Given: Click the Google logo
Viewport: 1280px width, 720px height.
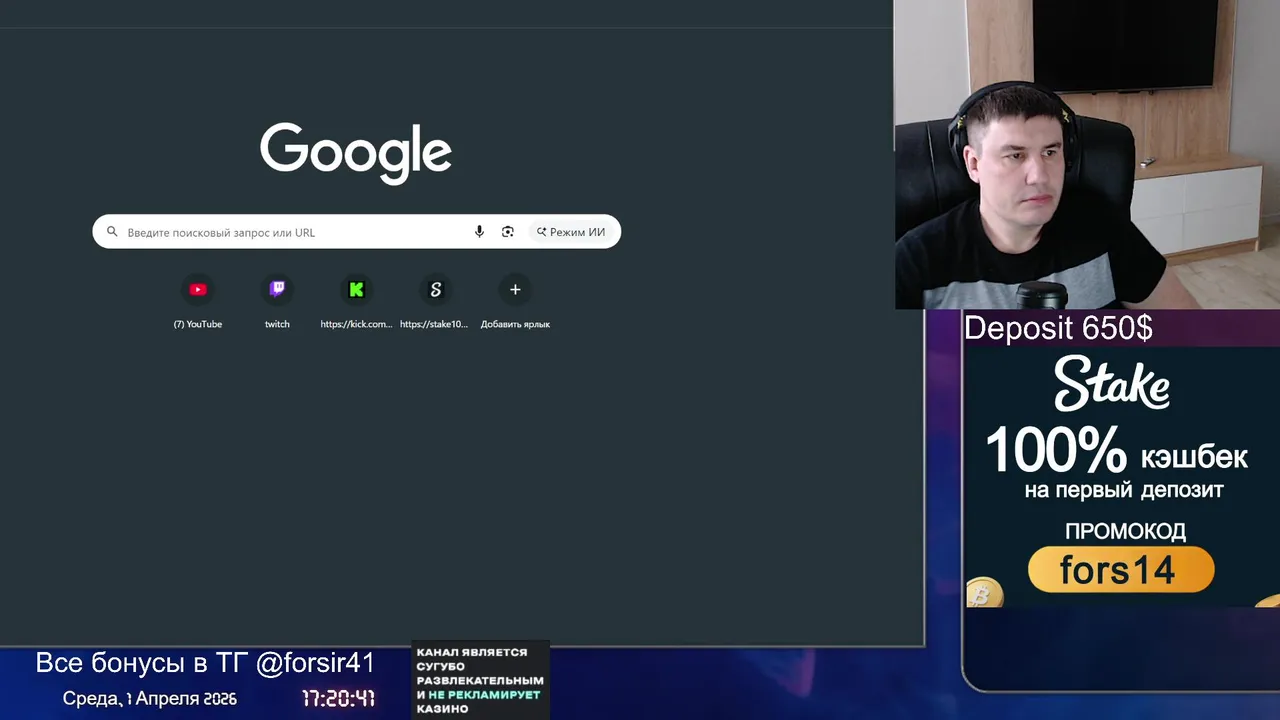Looking at the screenshot, I should click(356, 153).
